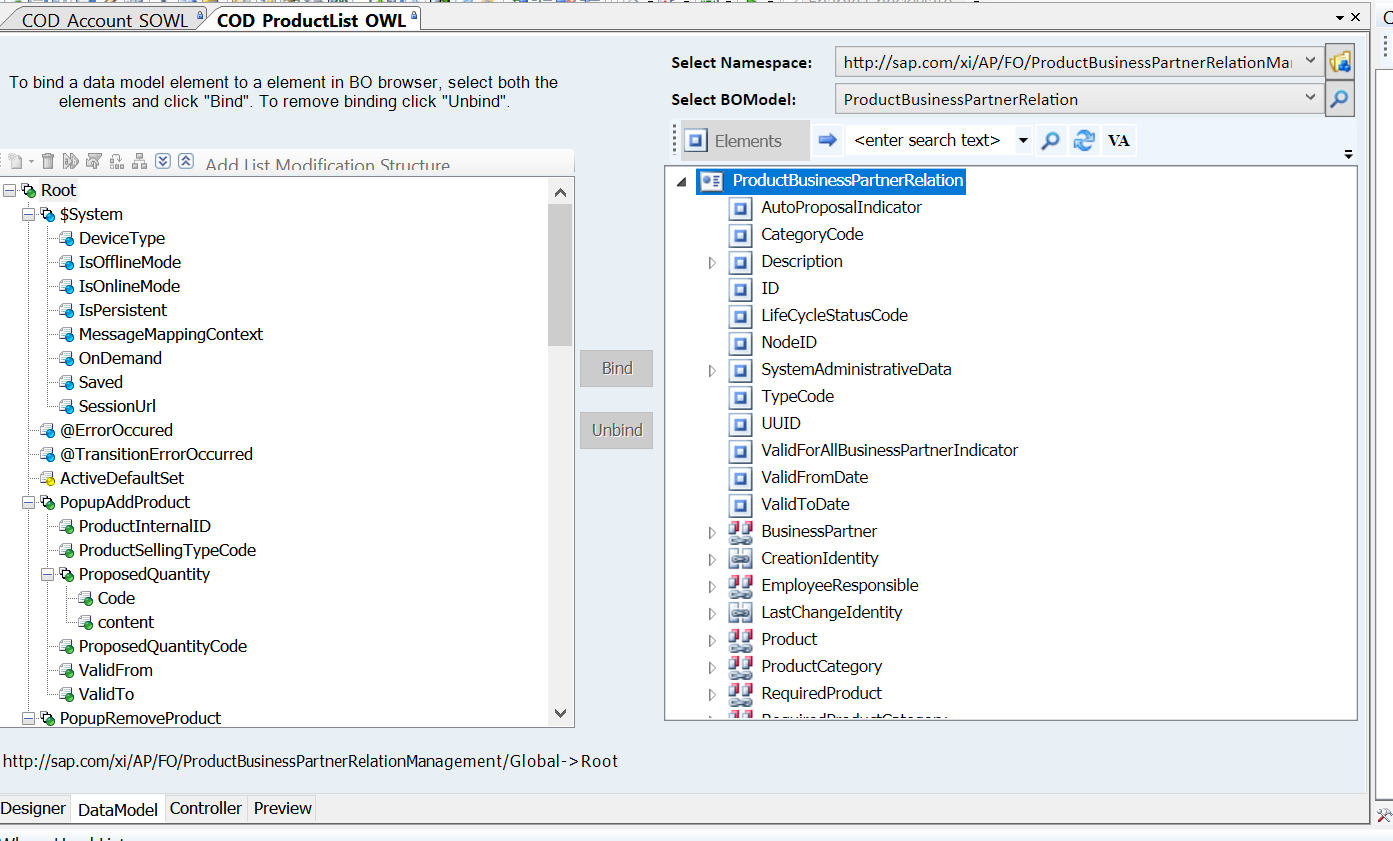The image size is (1393, 841).
Task: Switch to the Controller tab
Action: 206,808
